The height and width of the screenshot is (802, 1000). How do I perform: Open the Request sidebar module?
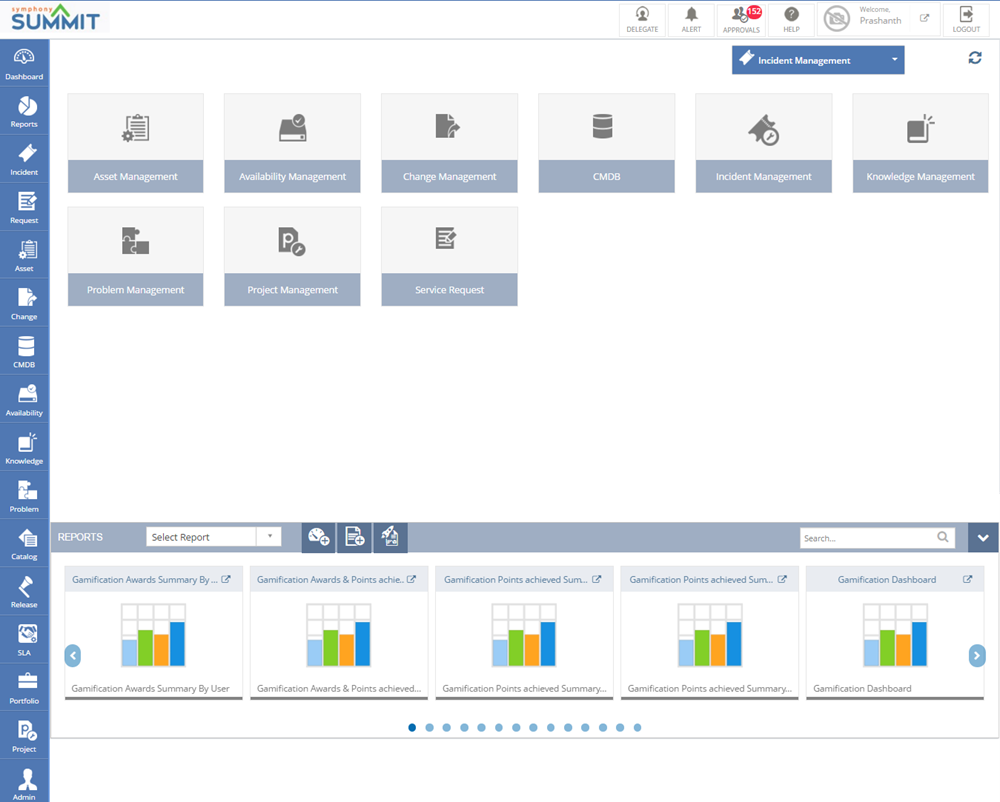click(x=24, y=208)
